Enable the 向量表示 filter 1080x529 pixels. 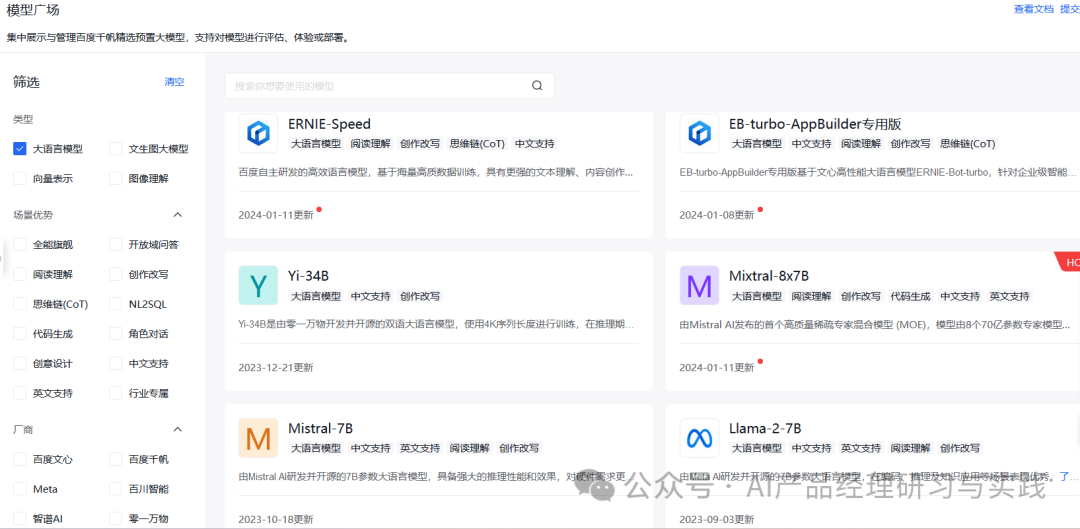click(20, 178)
